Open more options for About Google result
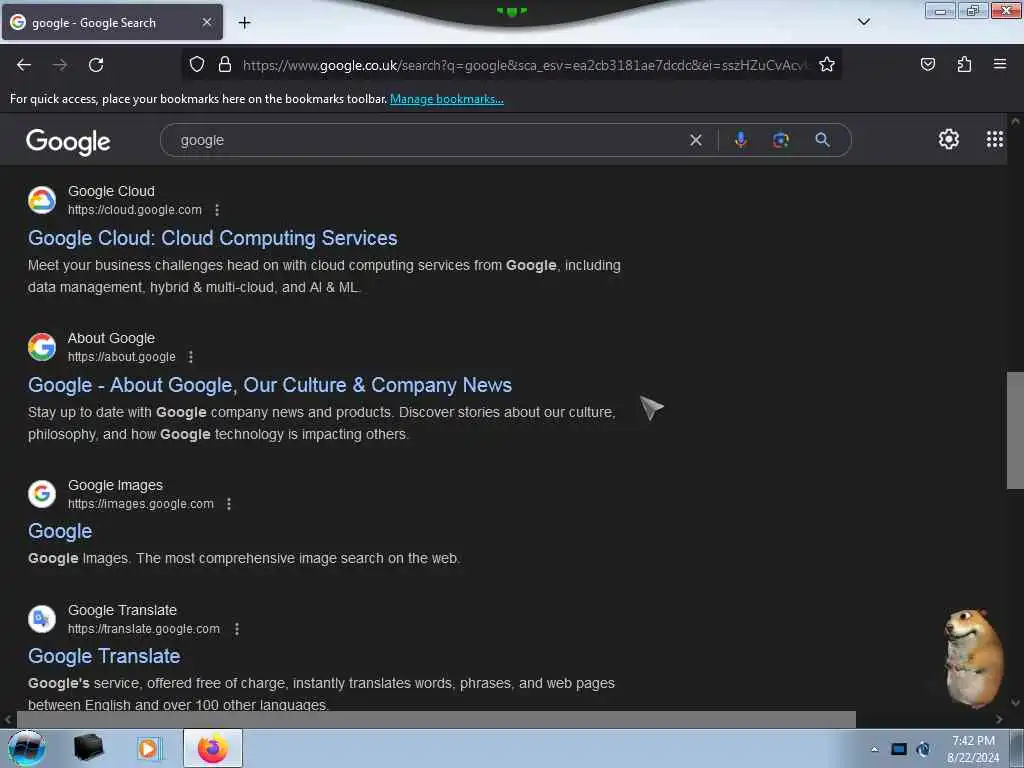 point(191,357)
